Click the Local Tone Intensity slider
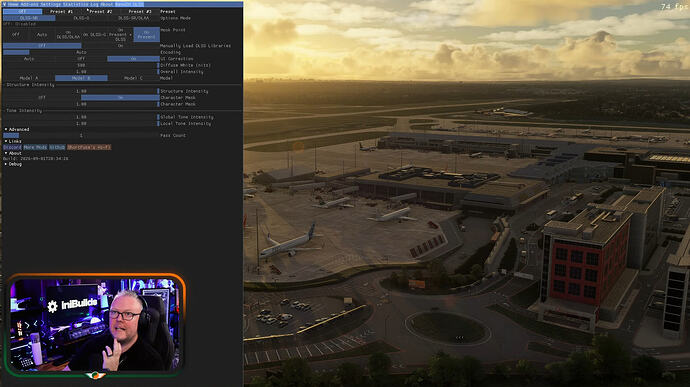 point(81,124)
